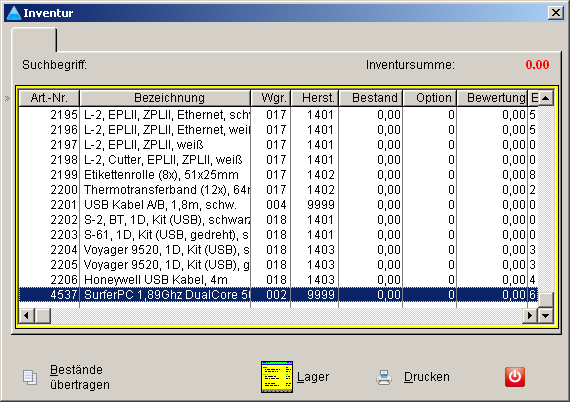Click Wgr. value 004 in row 2201
This screenshot has height=402, width=570.
276,205
